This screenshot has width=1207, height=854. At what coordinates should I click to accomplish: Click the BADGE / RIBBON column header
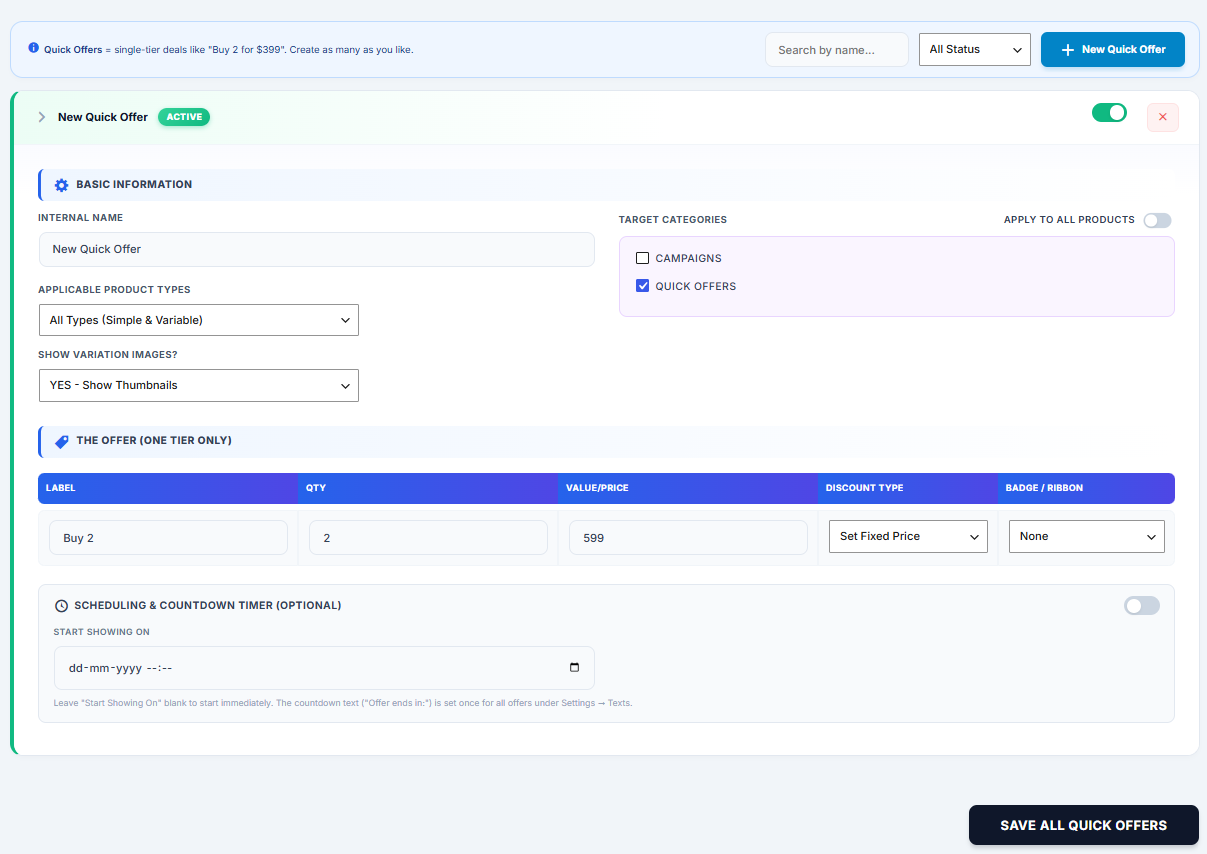(x=1044, y=488)
